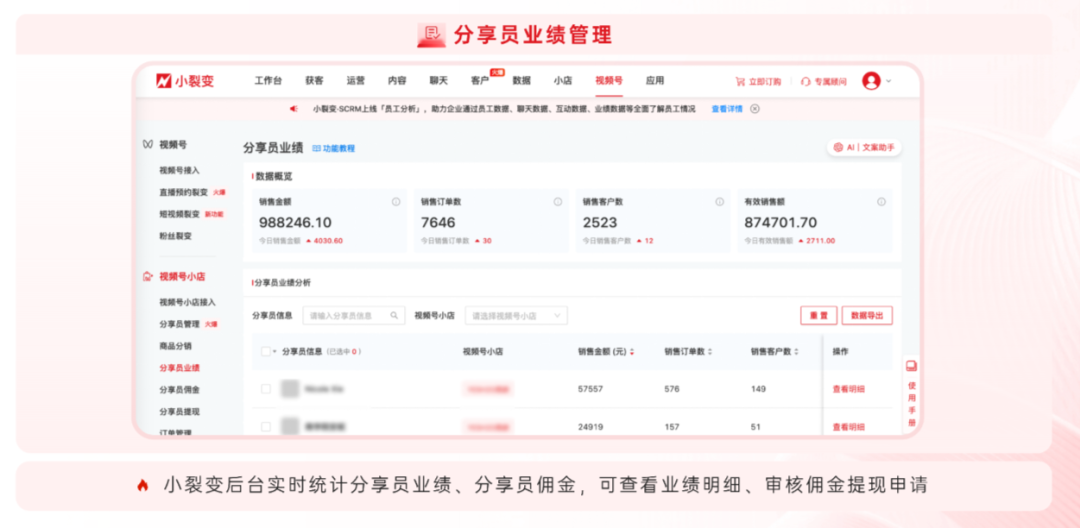The image size is (1080, 528).
Task: Sort by the 销售订单数 column arrows
Action: [x=710, y=352]
